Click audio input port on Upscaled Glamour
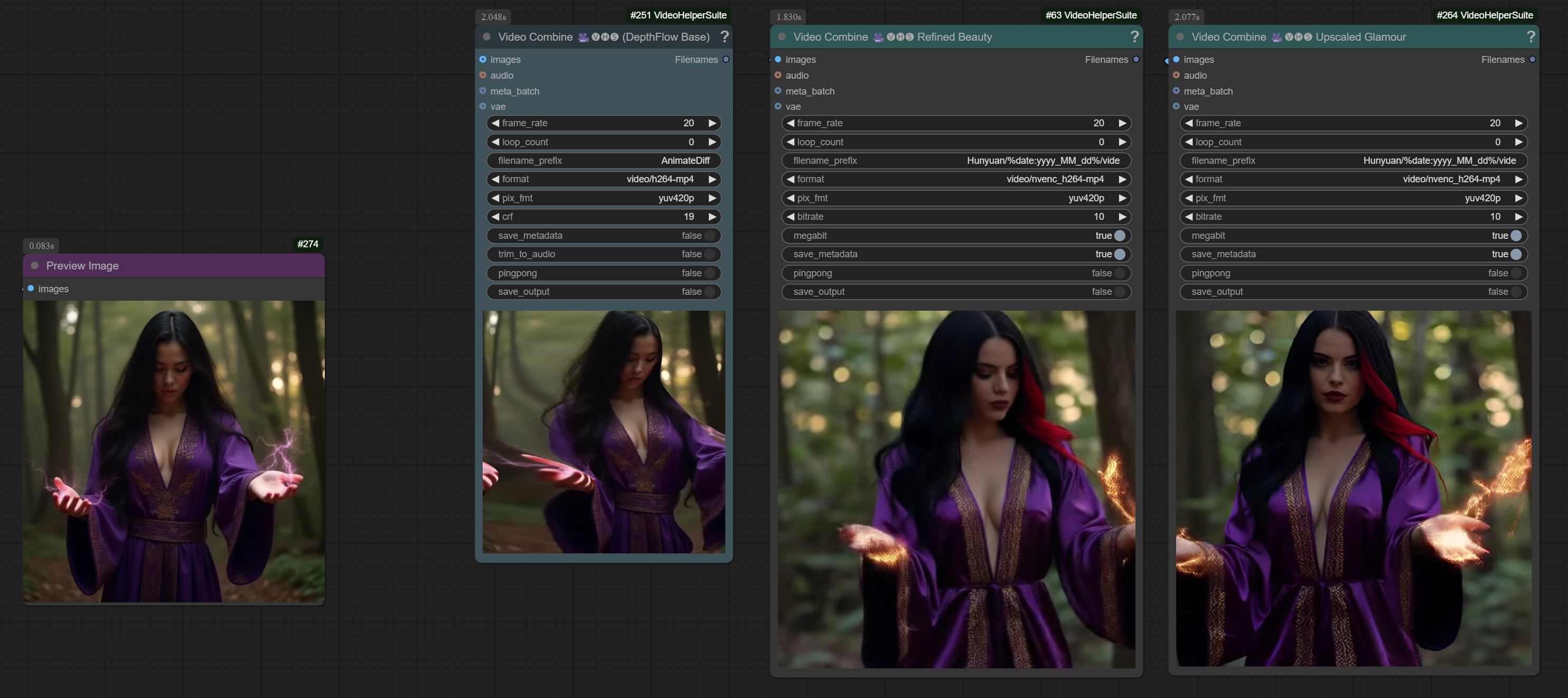Viewport: 1568px width, 698px height. pos(1176,75)
